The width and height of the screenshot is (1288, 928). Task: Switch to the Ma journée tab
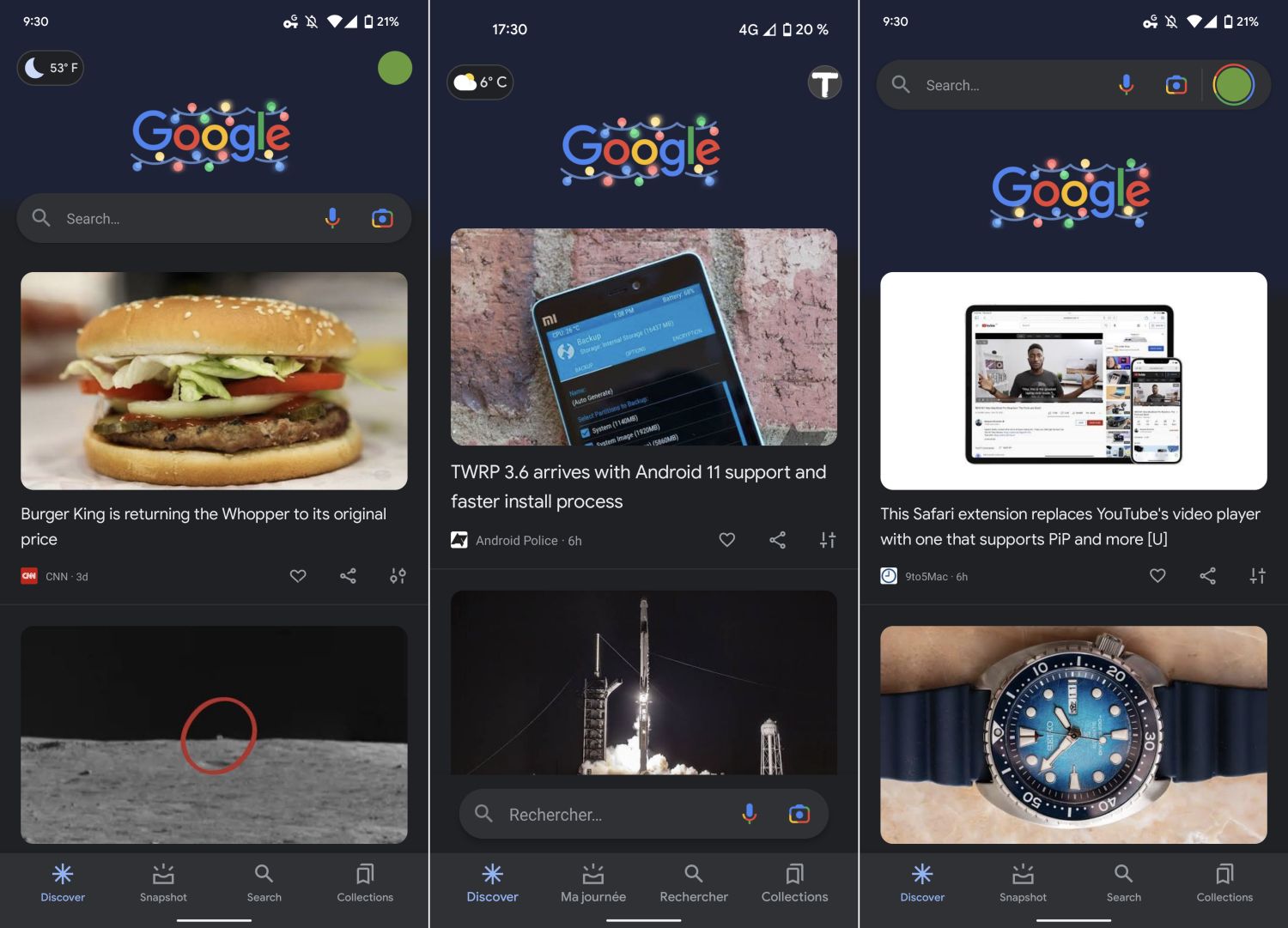(x=593, y=884)
